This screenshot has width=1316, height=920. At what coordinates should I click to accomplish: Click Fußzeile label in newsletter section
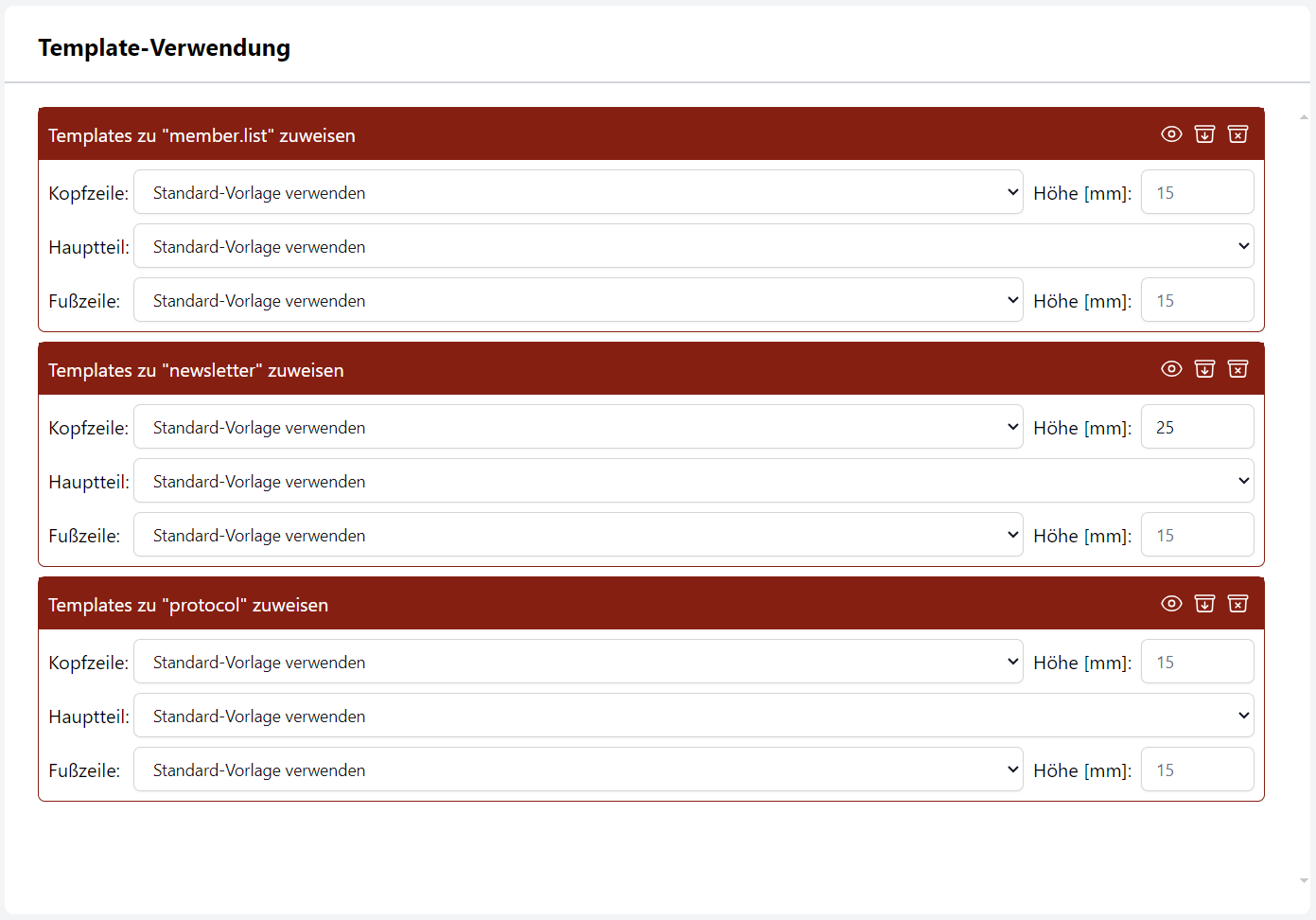point(84,536)
